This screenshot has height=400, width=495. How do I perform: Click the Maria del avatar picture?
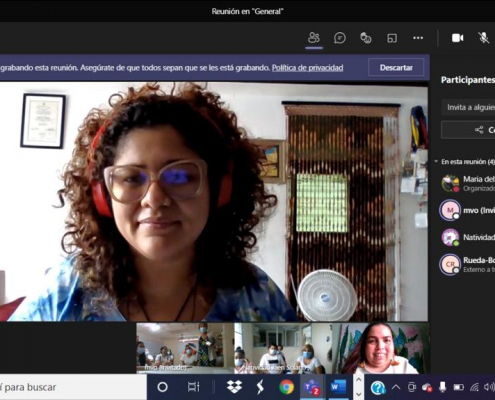click(450, 183)
